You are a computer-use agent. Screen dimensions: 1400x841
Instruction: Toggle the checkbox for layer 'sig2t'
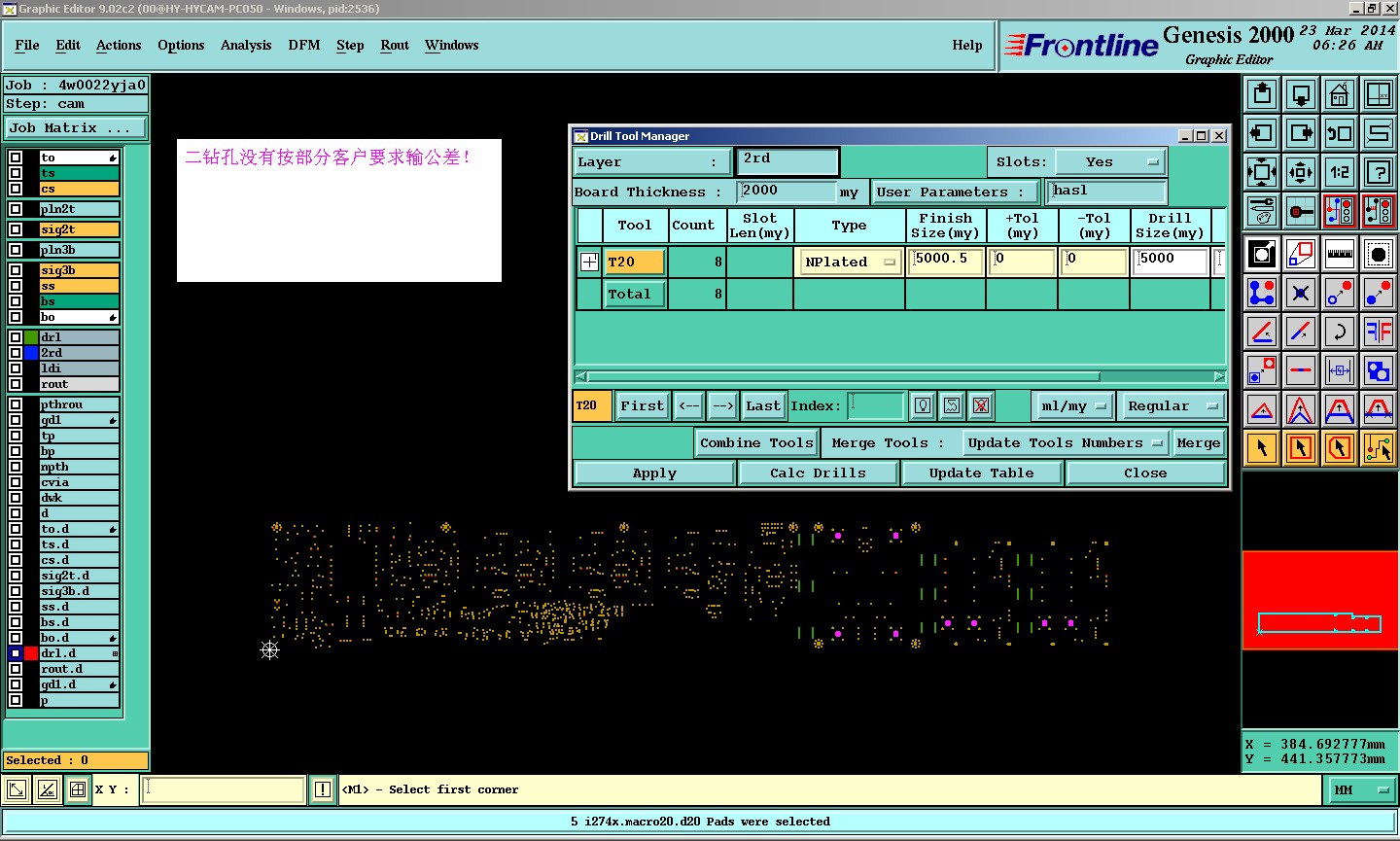16,229
